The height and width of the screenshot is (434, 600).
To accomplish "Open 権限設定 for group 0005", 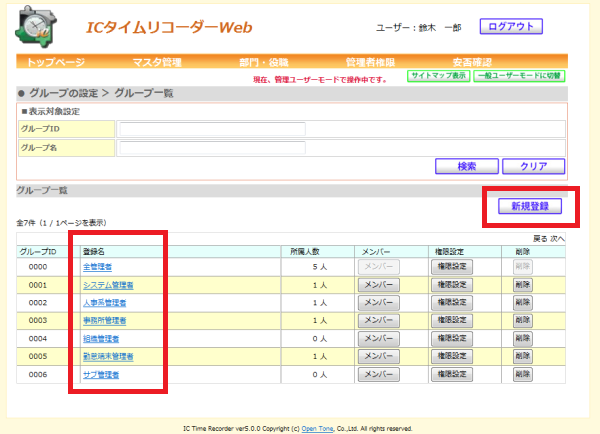I will (452, 356).
